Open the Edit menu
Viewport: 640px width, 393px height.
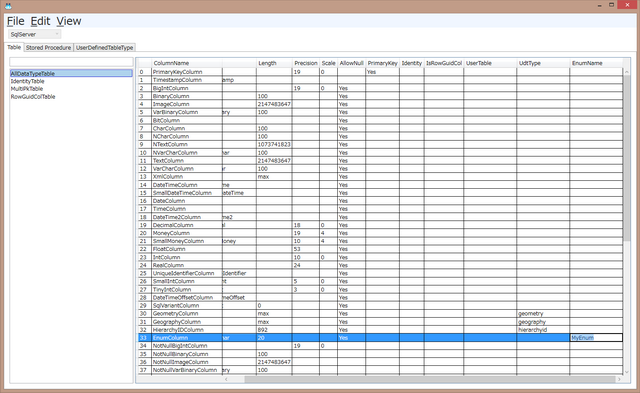coord(40,21)
